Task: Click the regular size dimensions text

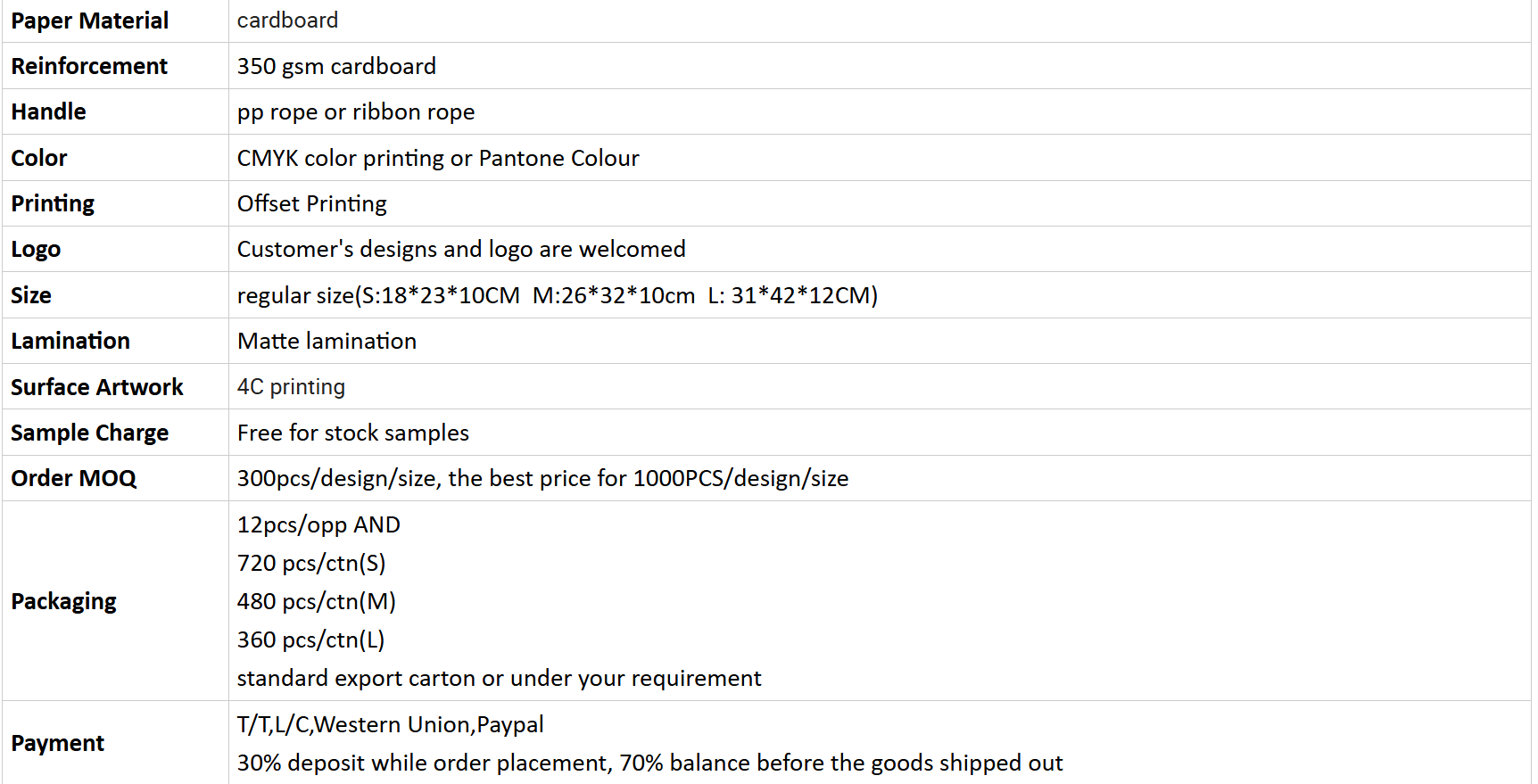Action: 558,295
